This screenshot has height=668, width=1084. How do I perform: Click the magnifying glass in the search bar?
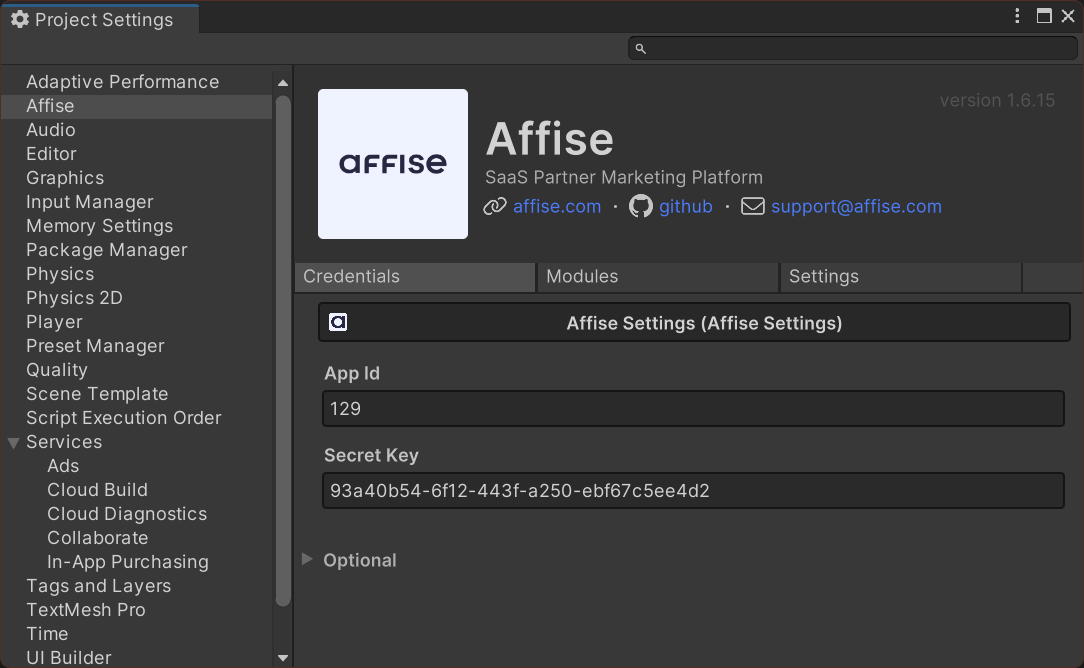click(639, 47)
